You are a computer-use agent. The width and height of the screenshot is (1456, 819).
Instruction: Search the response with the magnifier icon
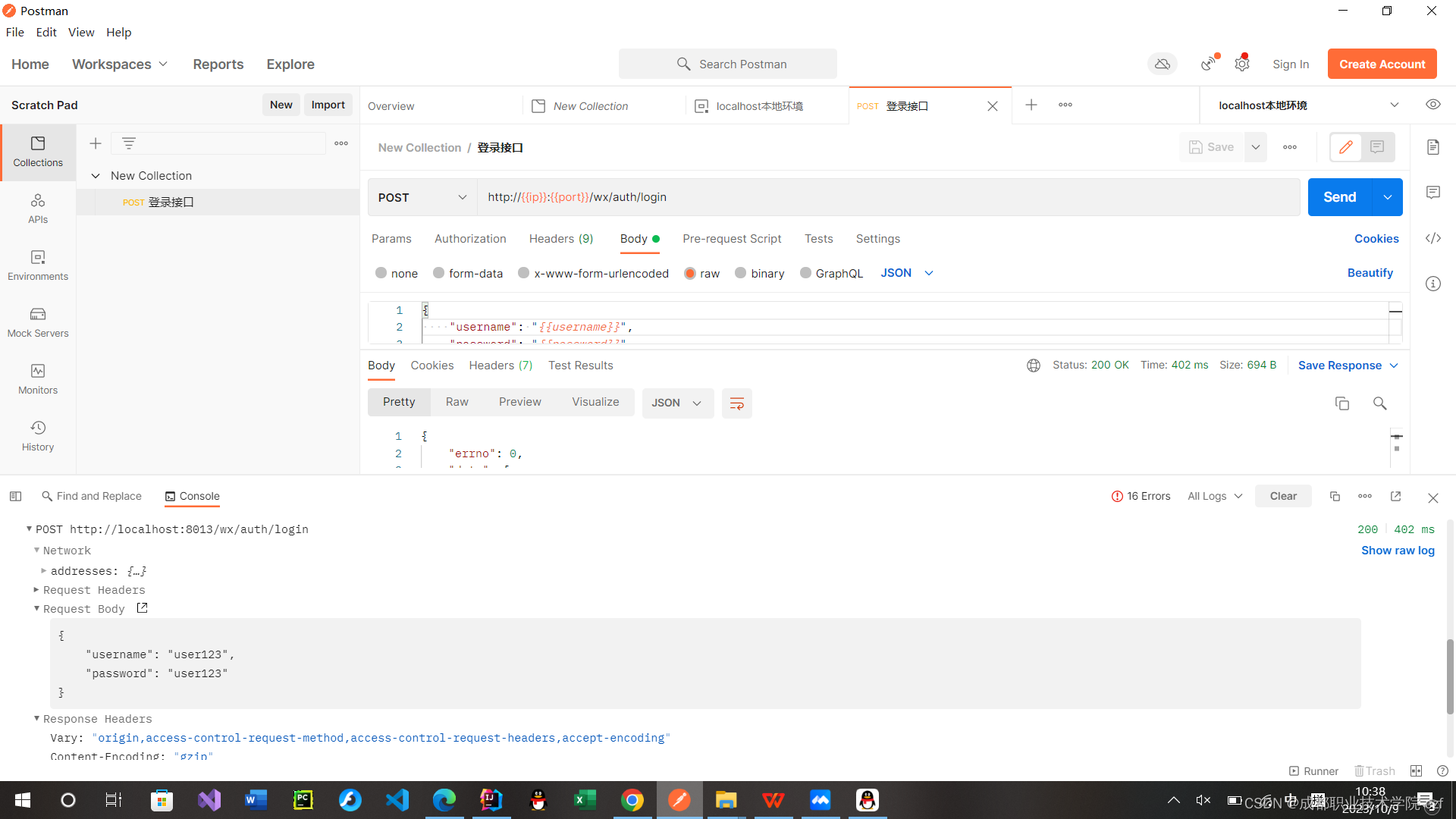(x=1379, y=403)
